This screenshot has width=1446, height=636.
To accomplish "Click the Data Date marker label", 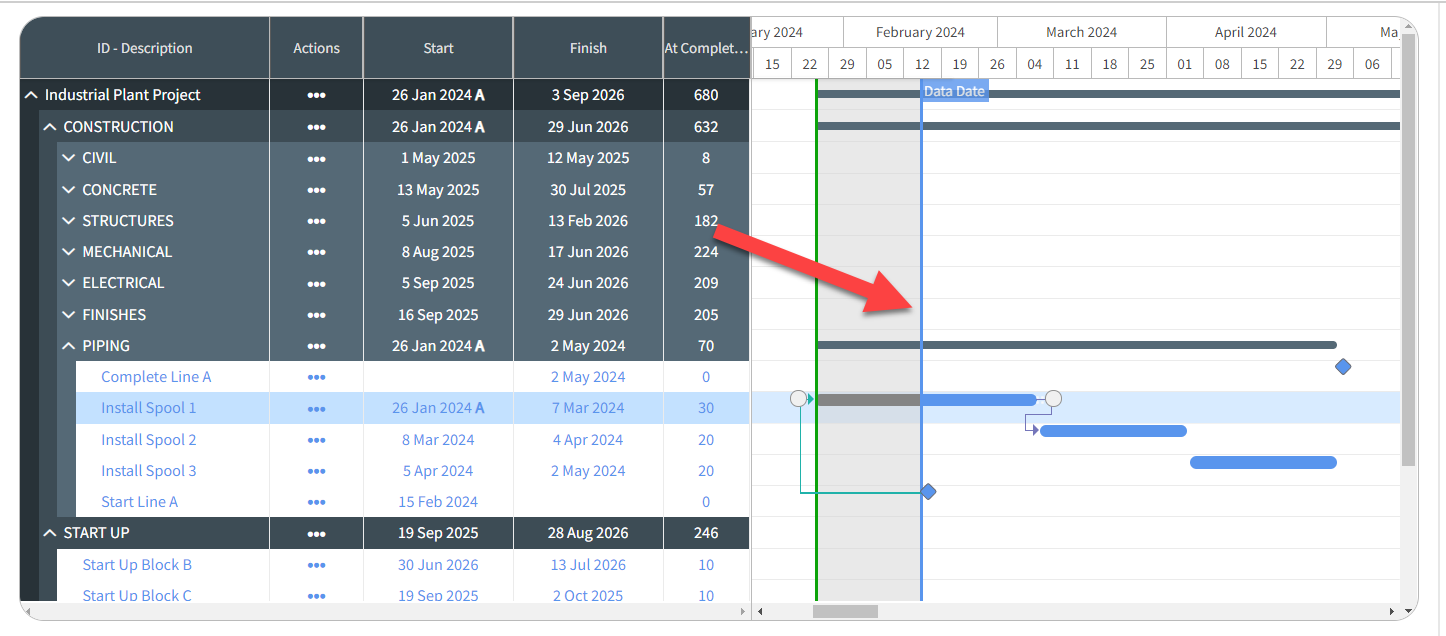I will (954, 91).
